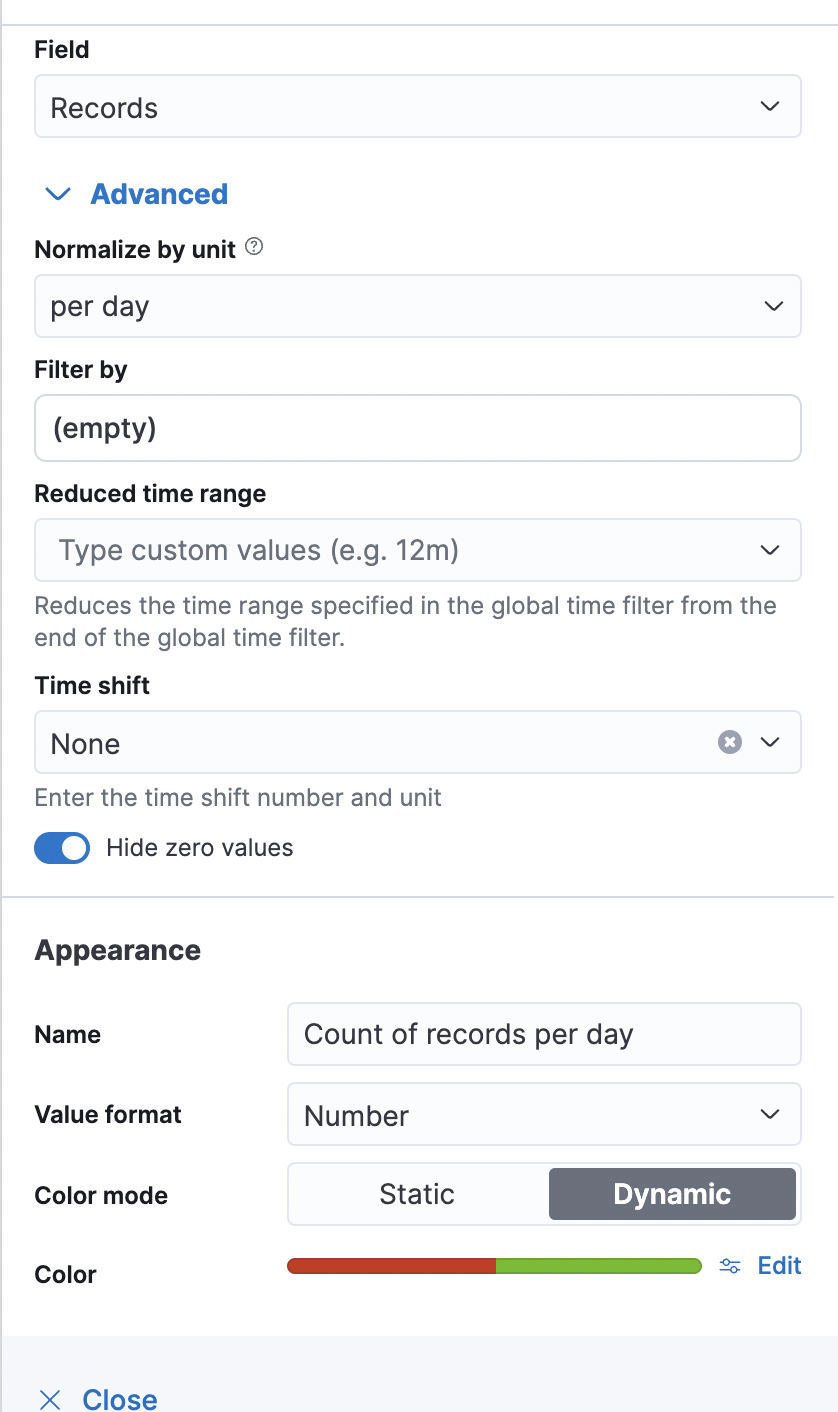Collapse the Advanced section
Screen dimensions: 838x1412
coord(158,194)
